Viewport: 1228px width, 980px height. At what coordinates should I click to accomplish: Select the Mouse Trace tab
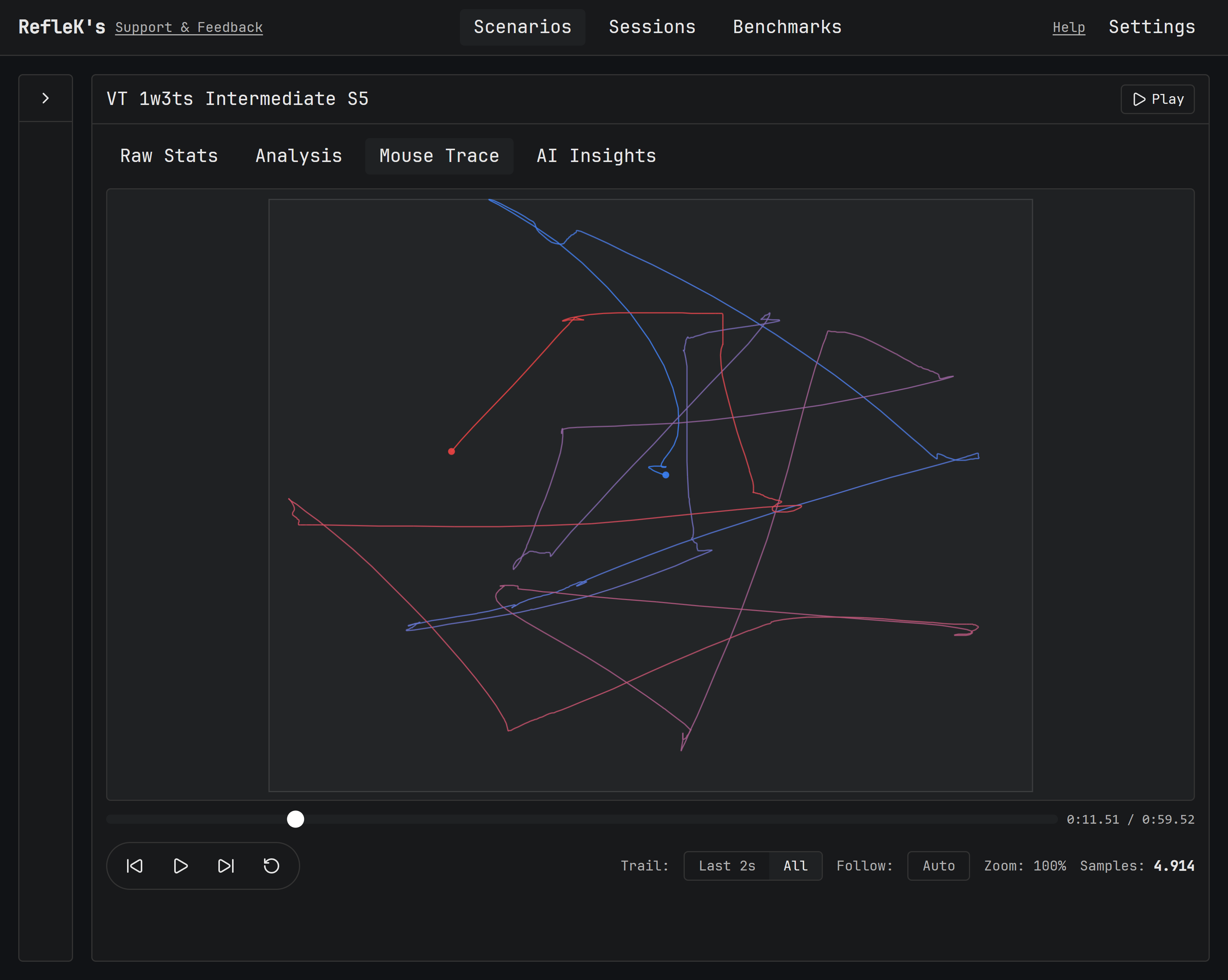[x=439, y=156]
